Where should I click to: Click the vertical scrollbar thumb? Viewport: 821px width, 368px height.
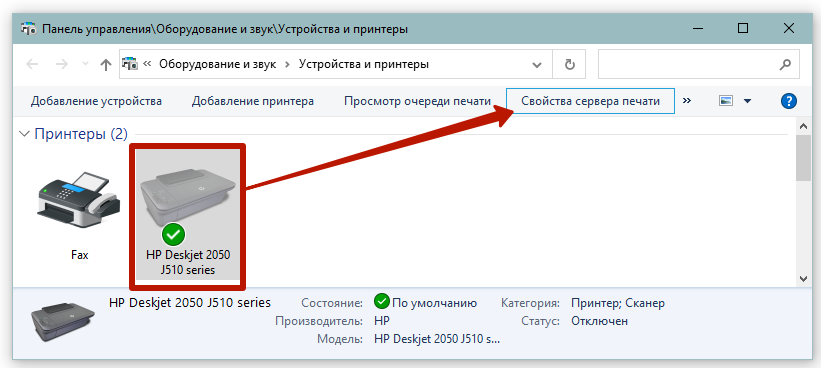point(803,158)
